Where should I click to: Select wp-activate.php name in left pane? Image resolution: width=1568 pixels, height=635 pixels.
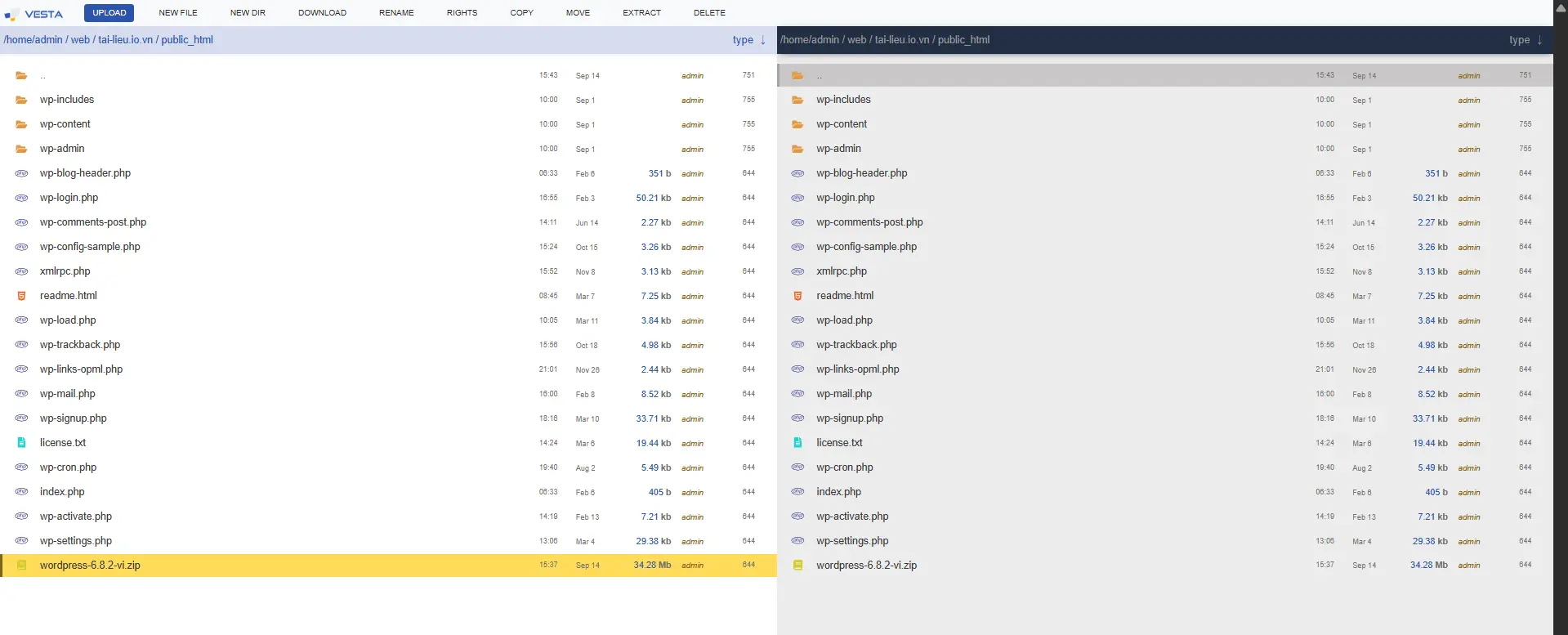76,516
